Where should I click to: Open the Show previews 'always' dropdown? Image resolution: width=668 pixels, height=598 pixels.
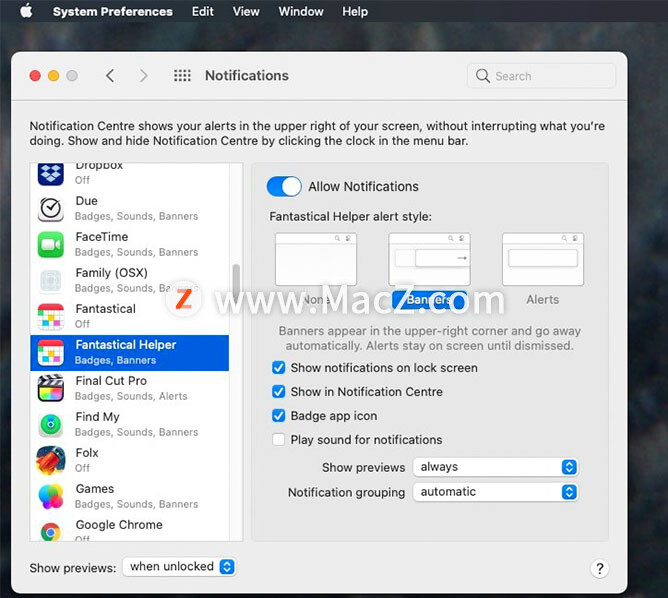click(495, 467)
